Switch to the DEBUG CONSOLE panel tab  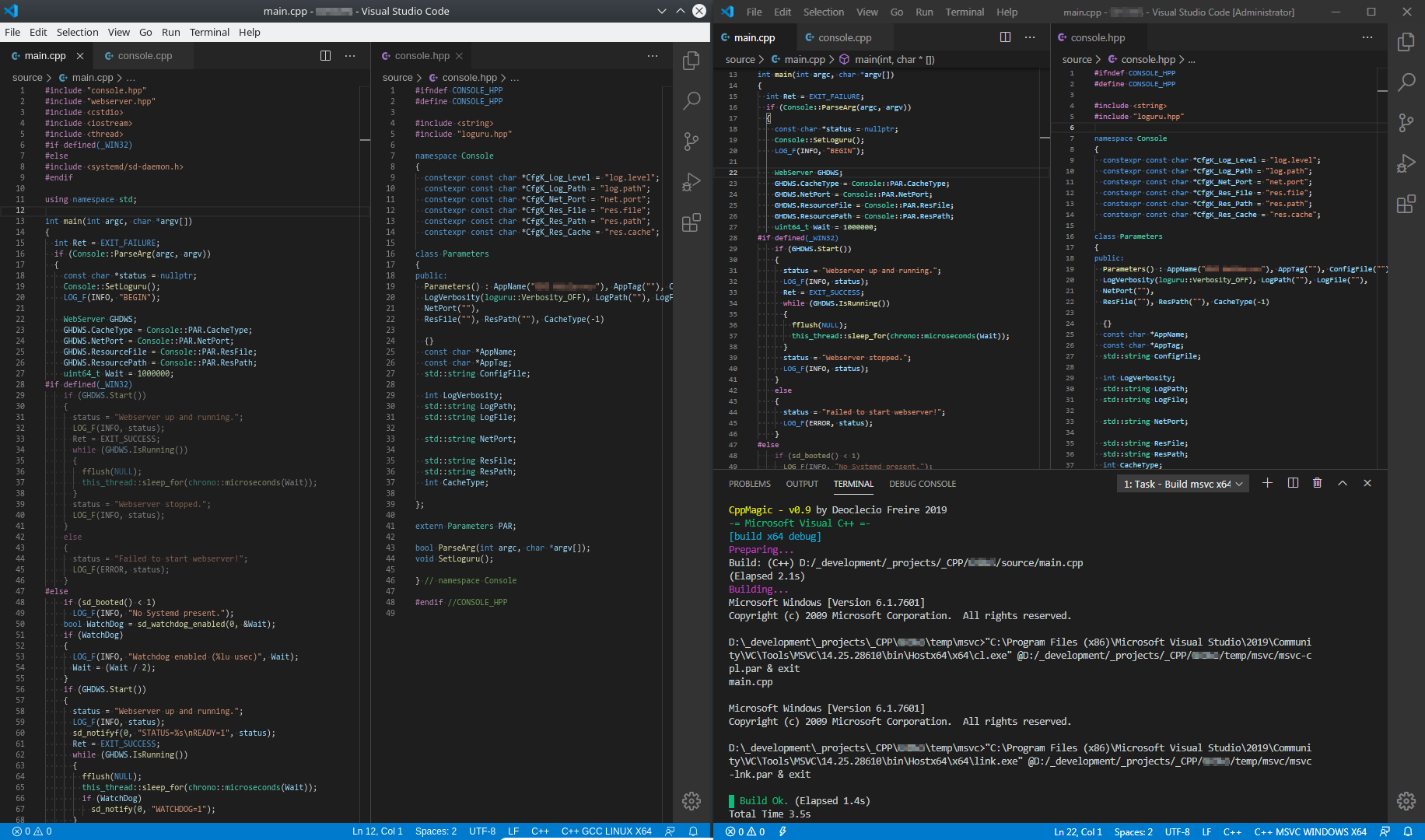point(922,484)
